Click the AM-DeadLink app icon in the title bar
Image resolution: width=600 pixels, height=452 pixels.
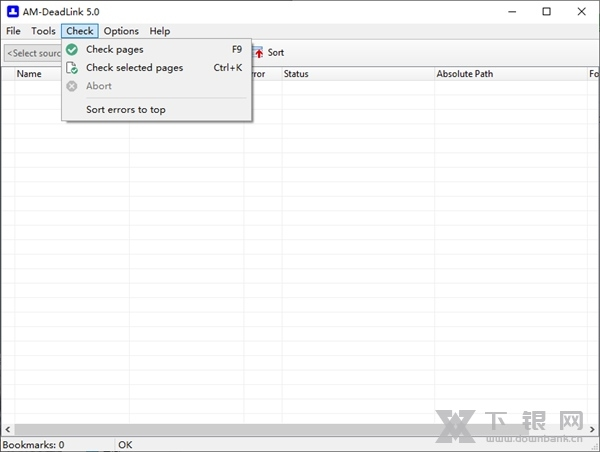click(12, 11)
